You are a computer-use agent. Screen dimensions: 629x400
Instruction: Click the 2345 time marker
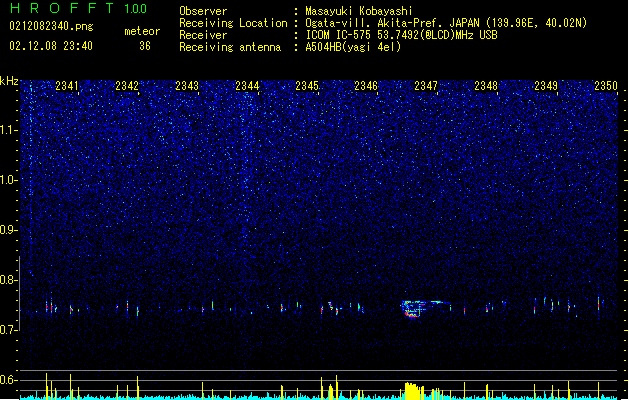point(307,86)
